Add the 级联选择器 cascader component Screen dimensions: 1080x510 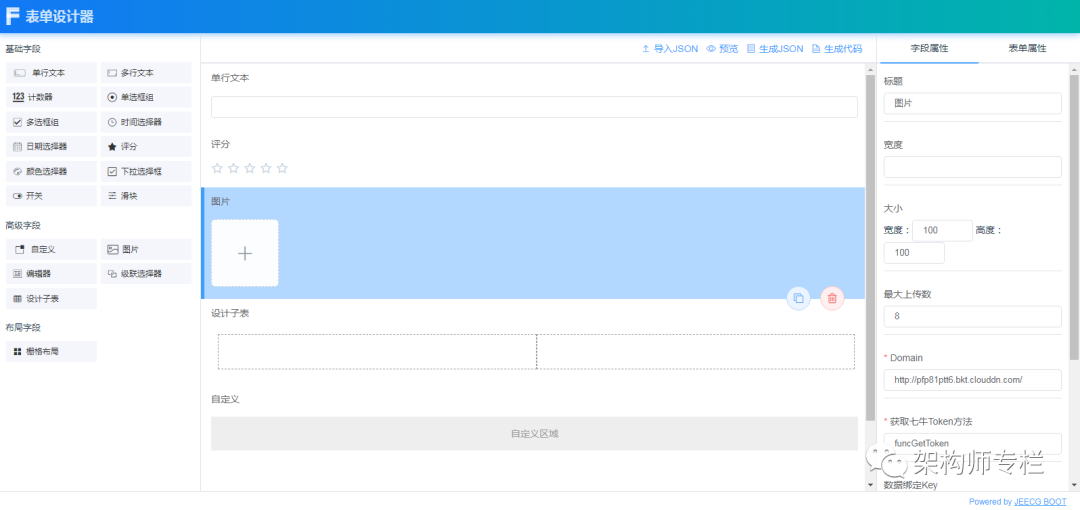[x=146, y=274]
